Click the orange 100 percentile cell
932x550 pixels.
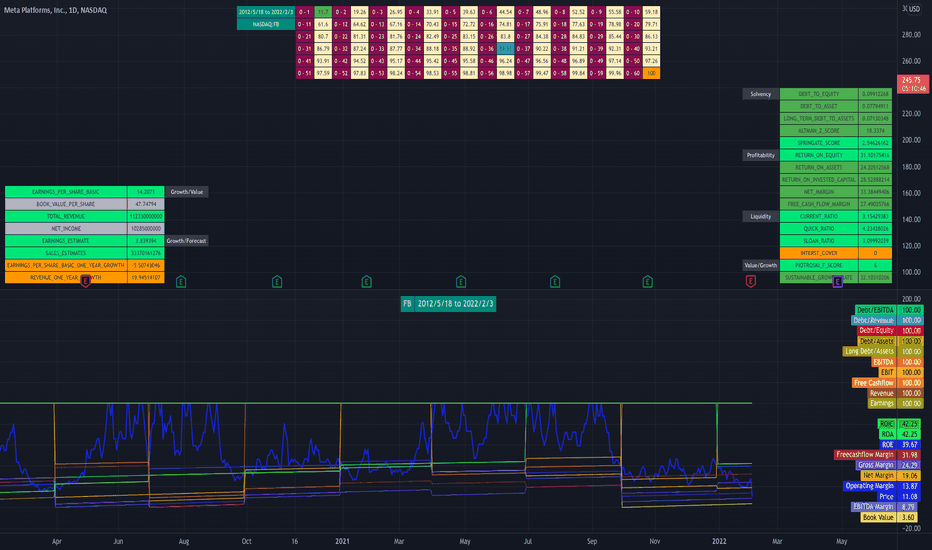coord(651,73)
